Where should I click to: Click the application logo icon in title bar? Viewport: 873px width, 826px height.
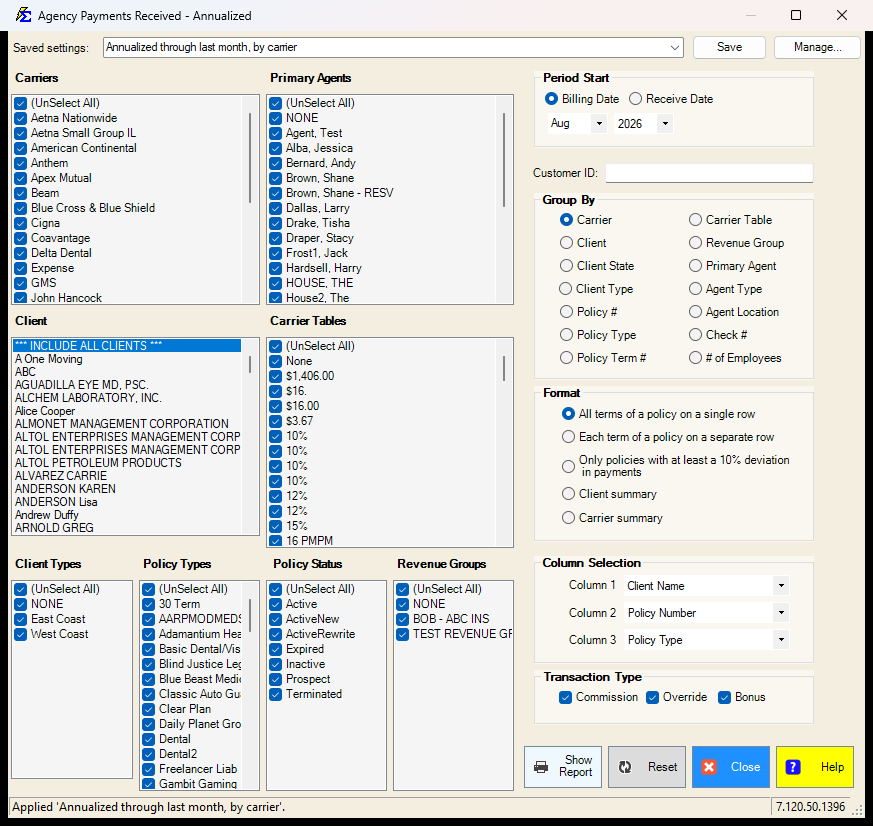click(x=23, y=15)
